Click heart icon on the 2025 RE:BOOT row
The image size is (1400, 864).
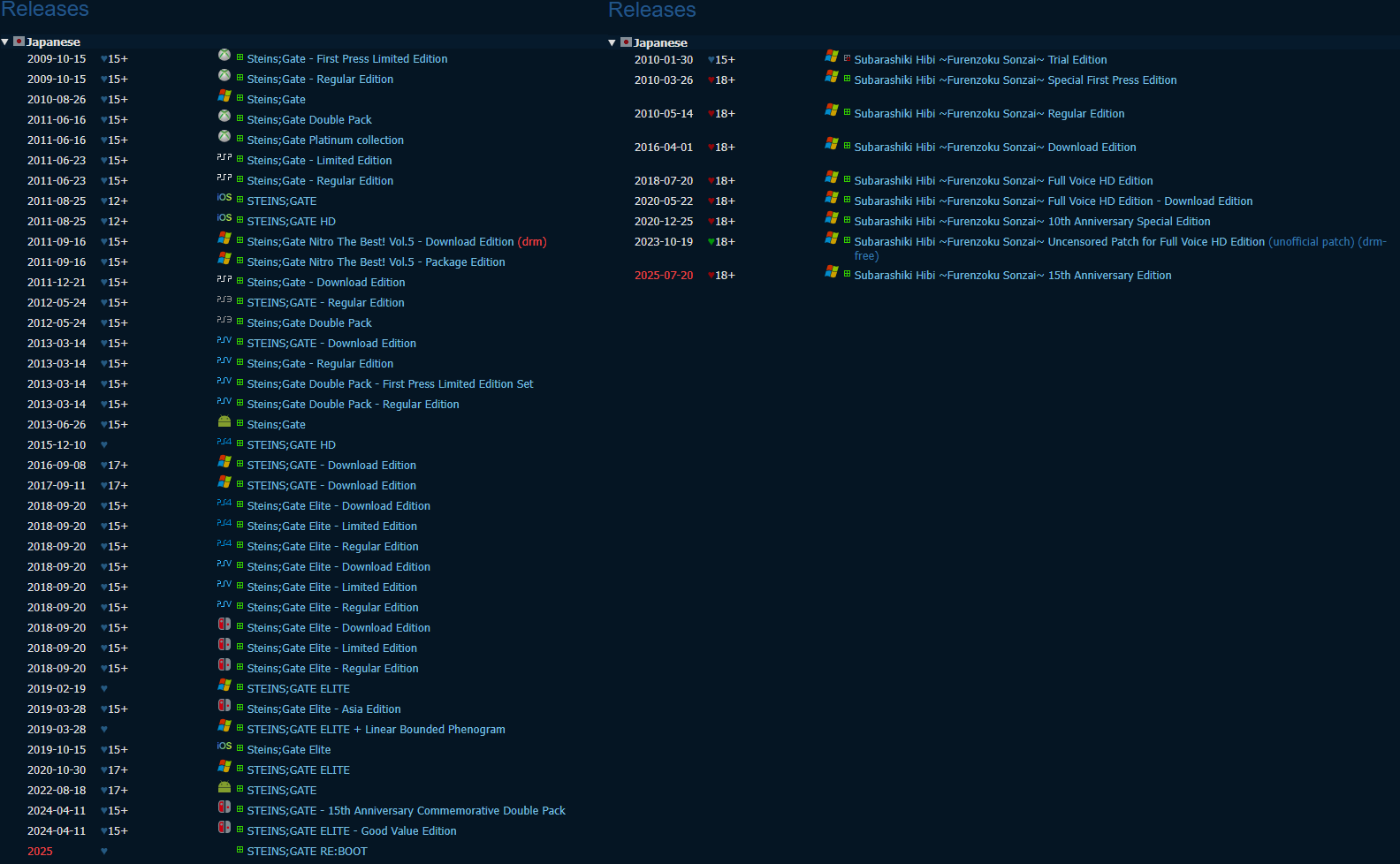(104, 852)
